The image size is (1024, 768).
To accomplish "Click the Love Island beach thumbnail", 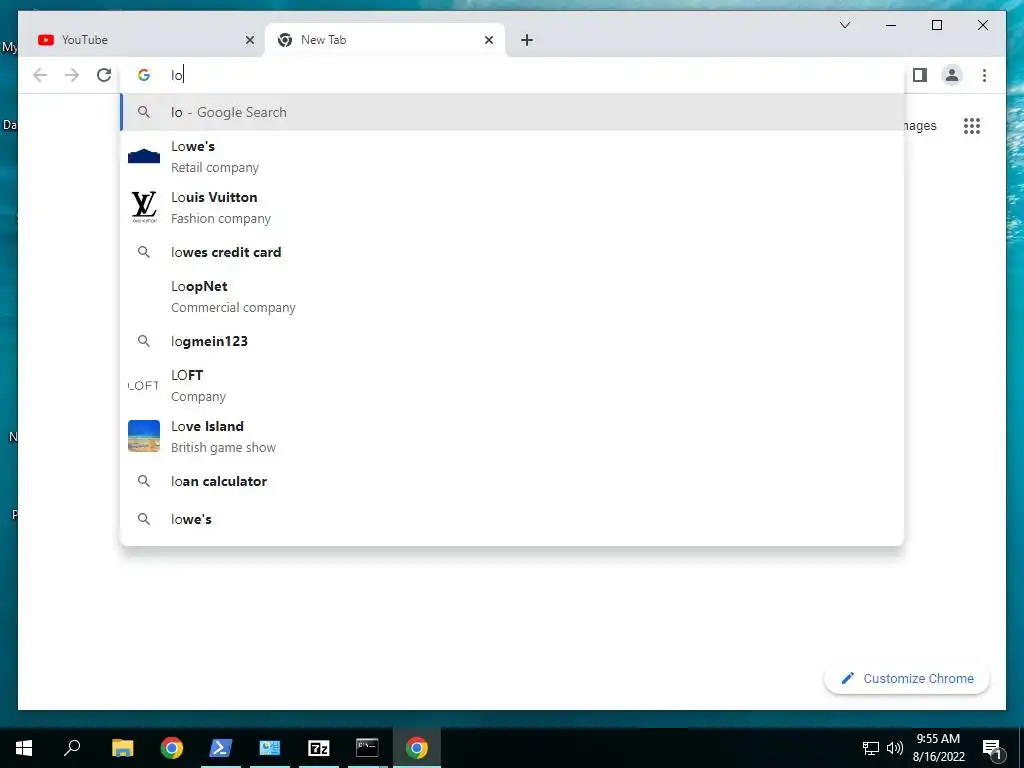I will pos(144,436).
